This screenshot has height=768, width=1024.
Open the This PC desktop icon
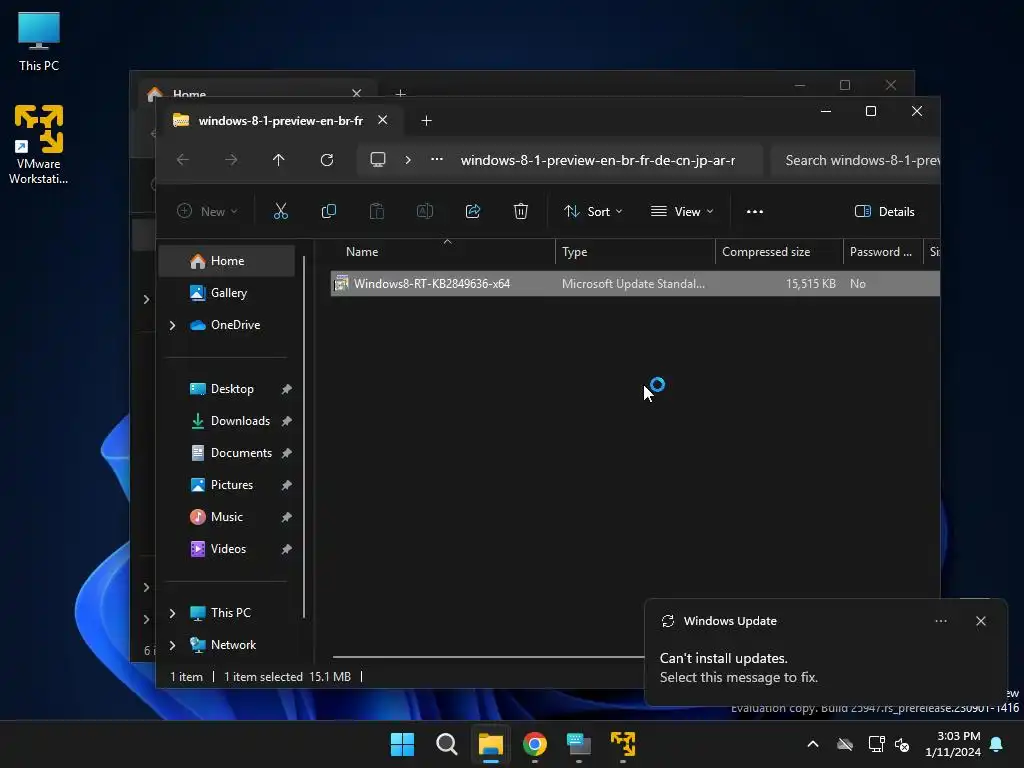[39, 41]
